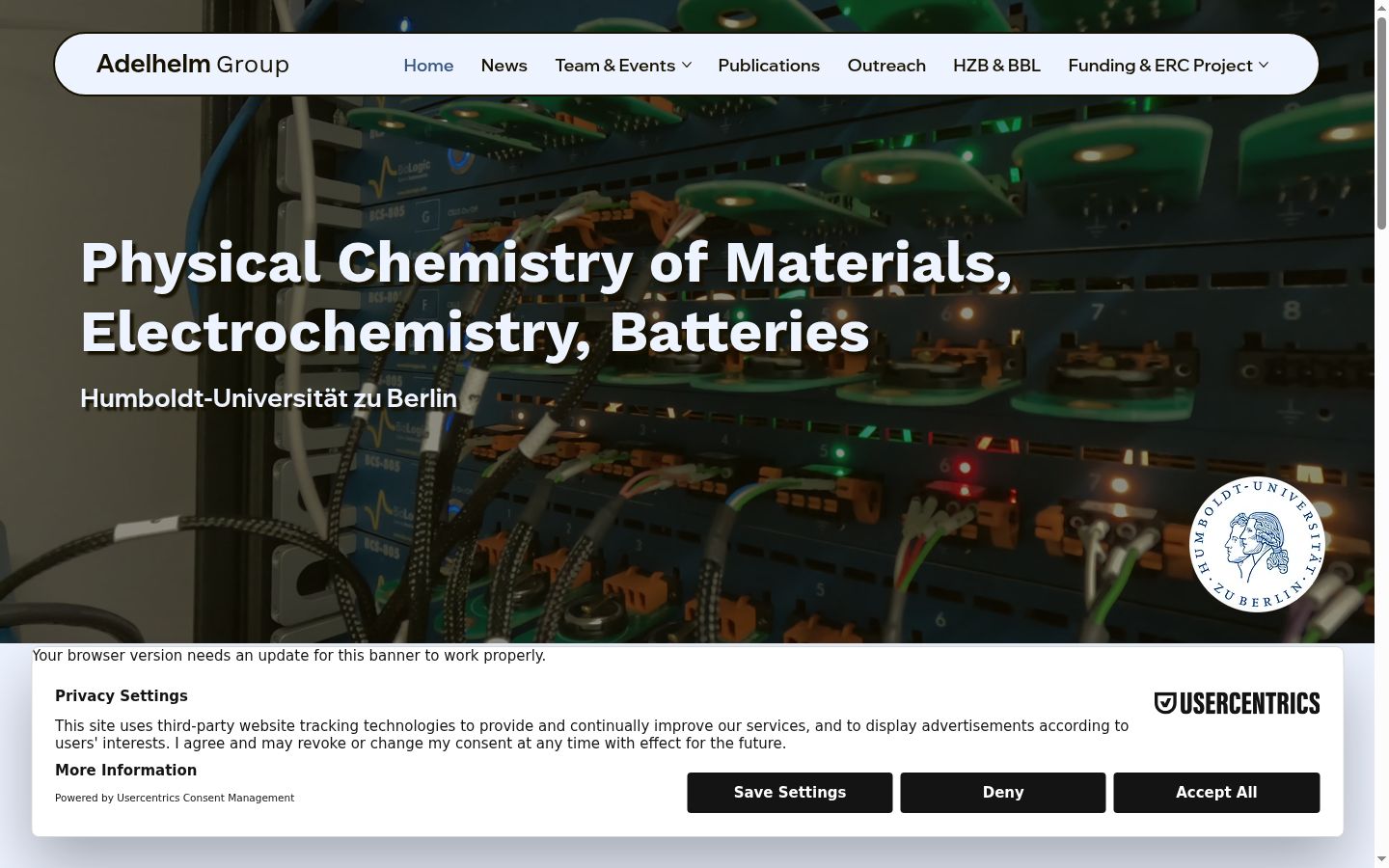The width and height of the screenshot is (1389, 868).
Task: Open the Publications page
Action: tap(769, 65)
